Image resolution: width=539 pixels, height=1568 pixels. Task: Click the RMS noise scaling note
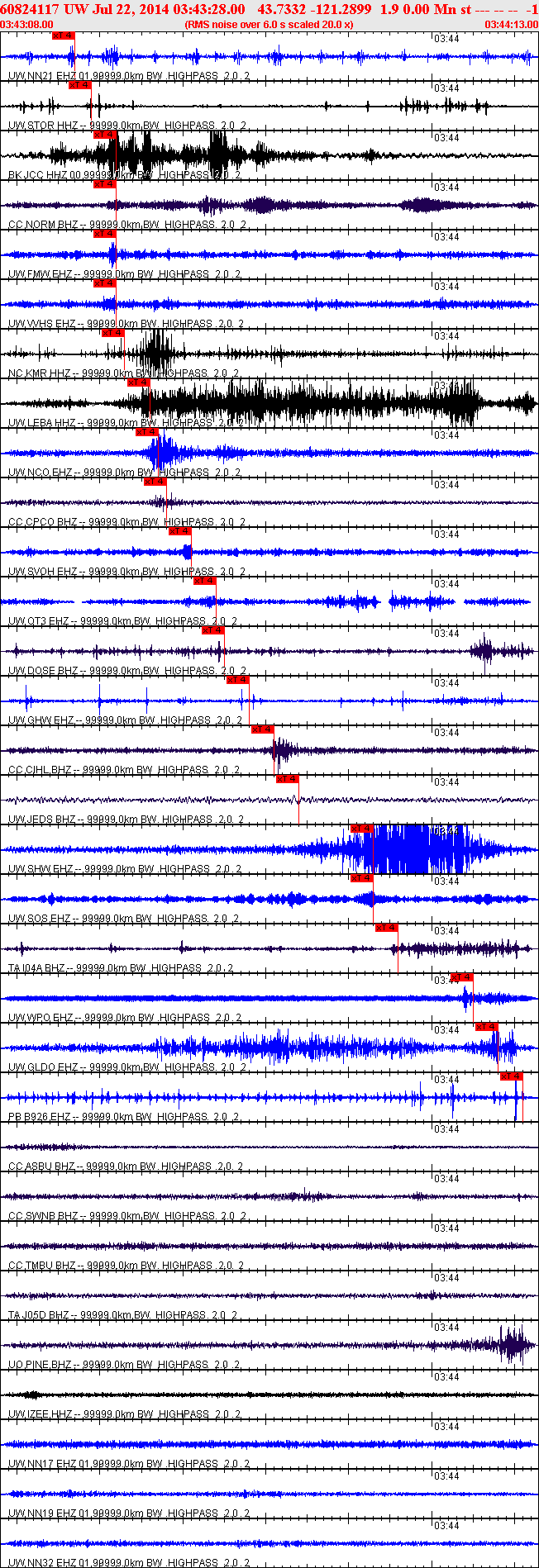tap(269, 25)
